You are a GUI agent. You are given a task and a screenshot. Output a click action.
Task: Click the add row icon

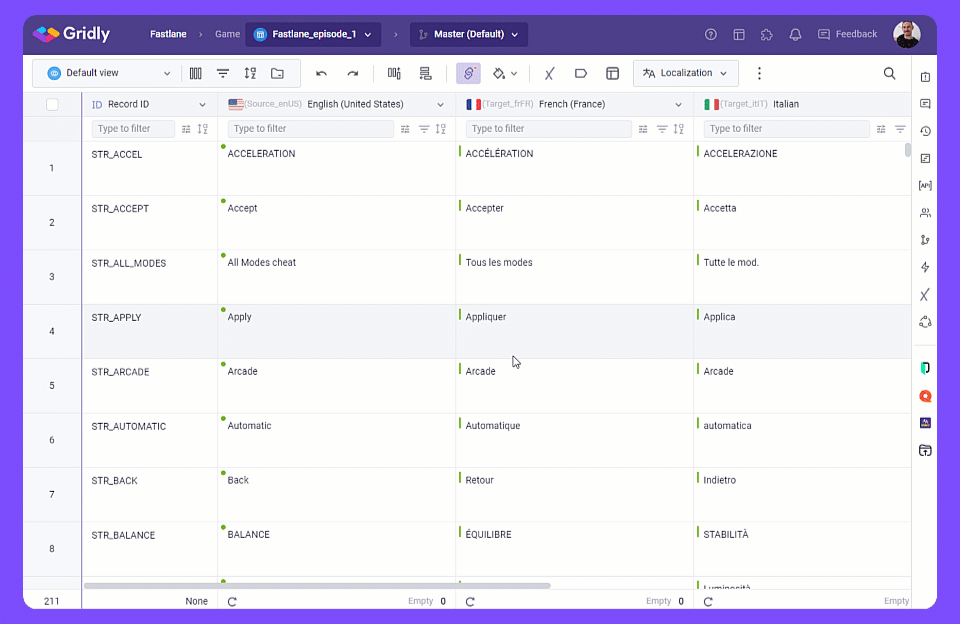pyautogui.click(x=425, y=73)
